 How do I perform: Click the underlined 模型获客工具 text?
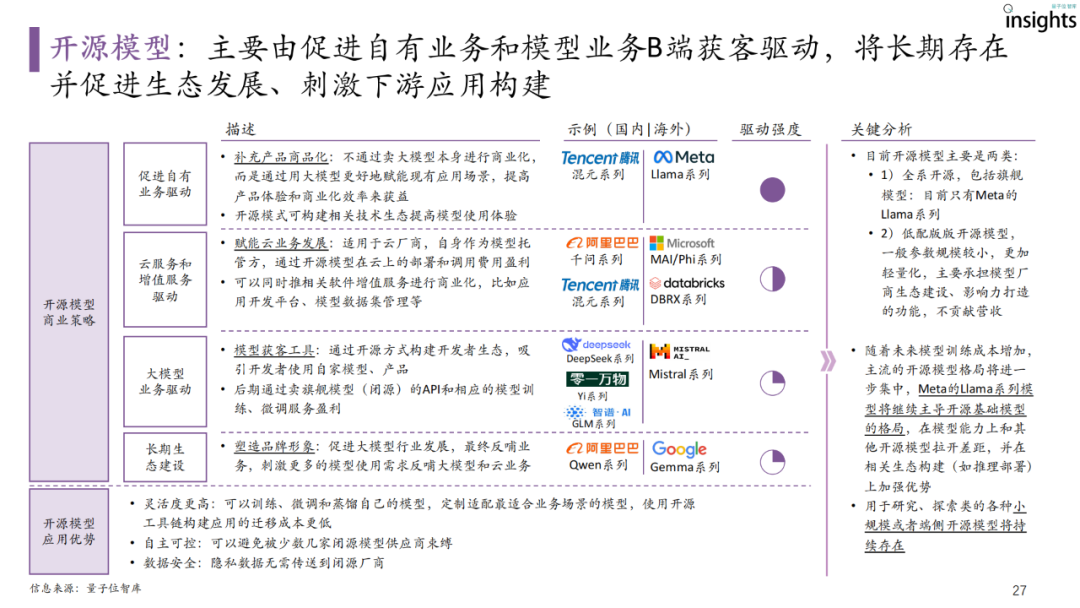point(273,350)
